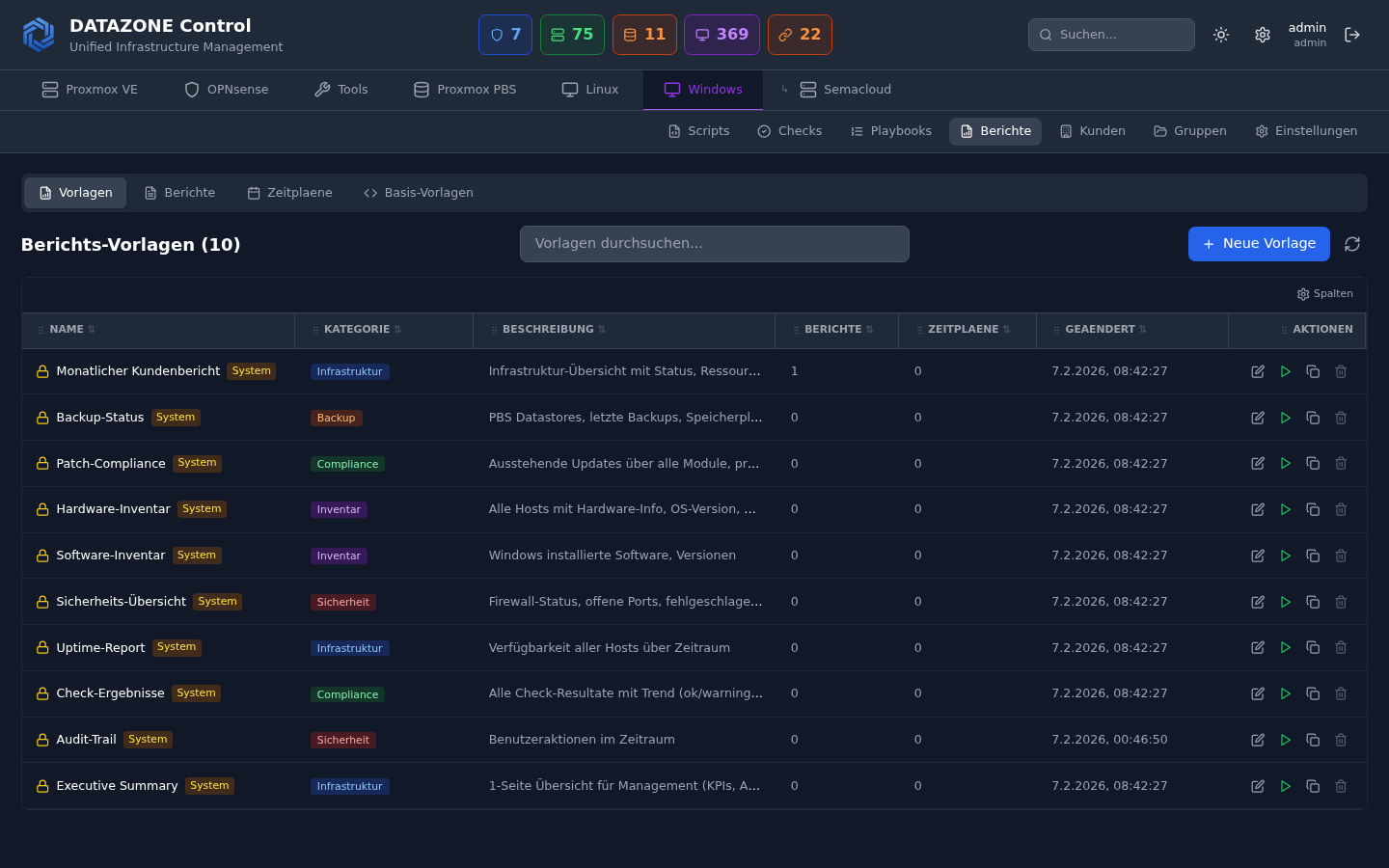The image size is (1389, 868).
Task: Open the shield status badge showing 7
Action: click(x=504, y=35)
